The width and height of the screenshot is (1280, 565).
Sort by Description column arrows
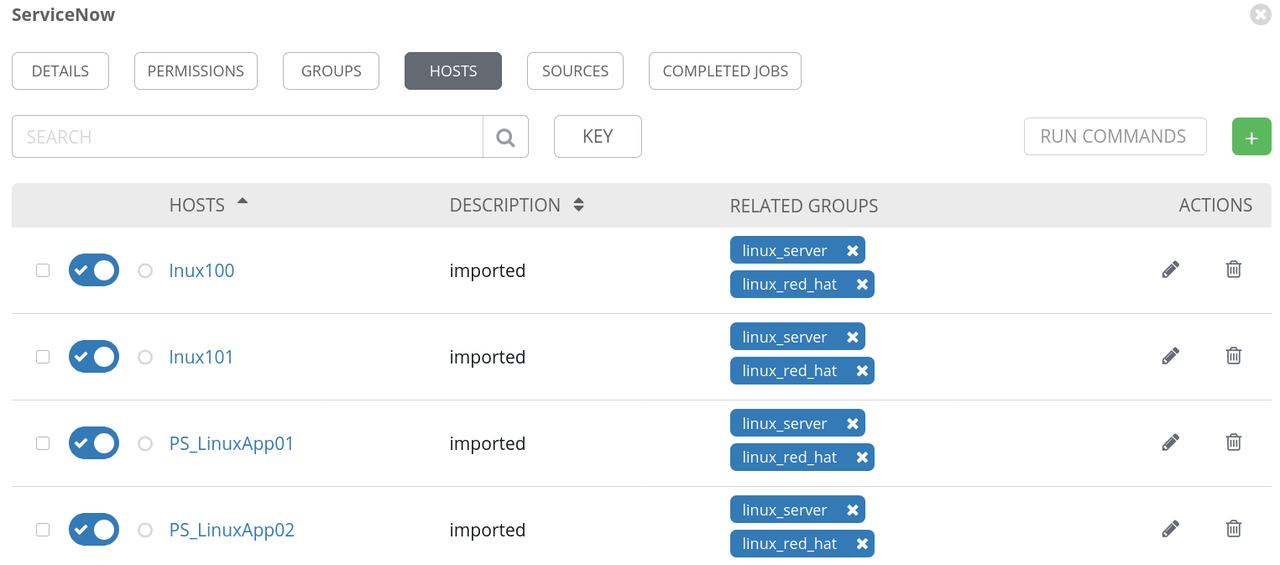pos(578,205)
